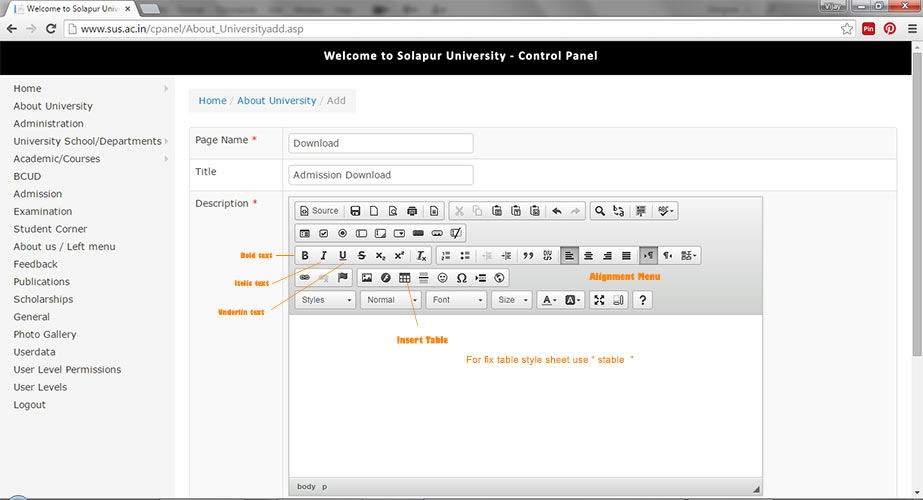The image size is (923, 500).
Task: Insert special character omega icon
Action: 462,277
